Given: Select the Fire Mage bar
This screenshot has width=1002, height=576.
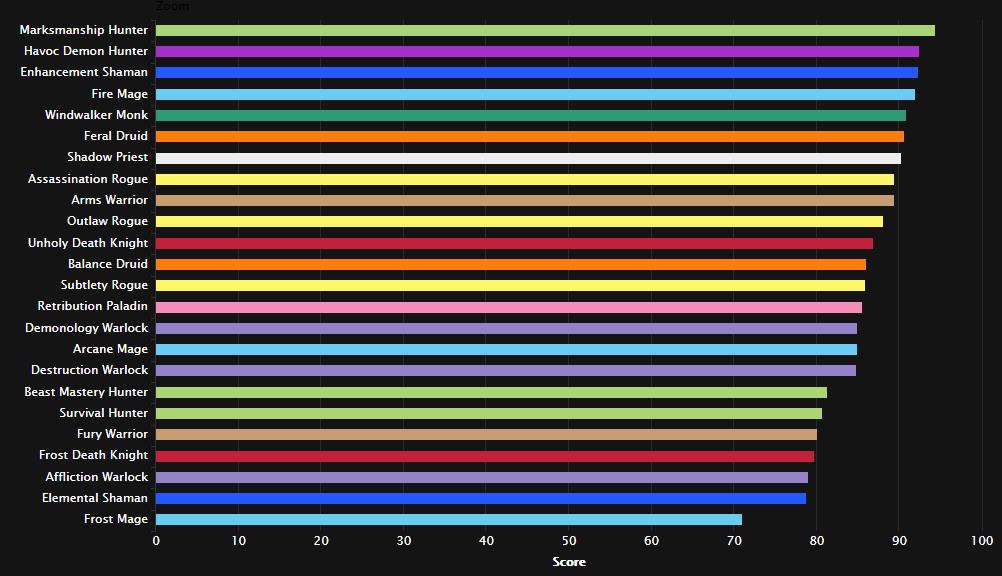Looking at the screenshot, I should pos(536,95).
